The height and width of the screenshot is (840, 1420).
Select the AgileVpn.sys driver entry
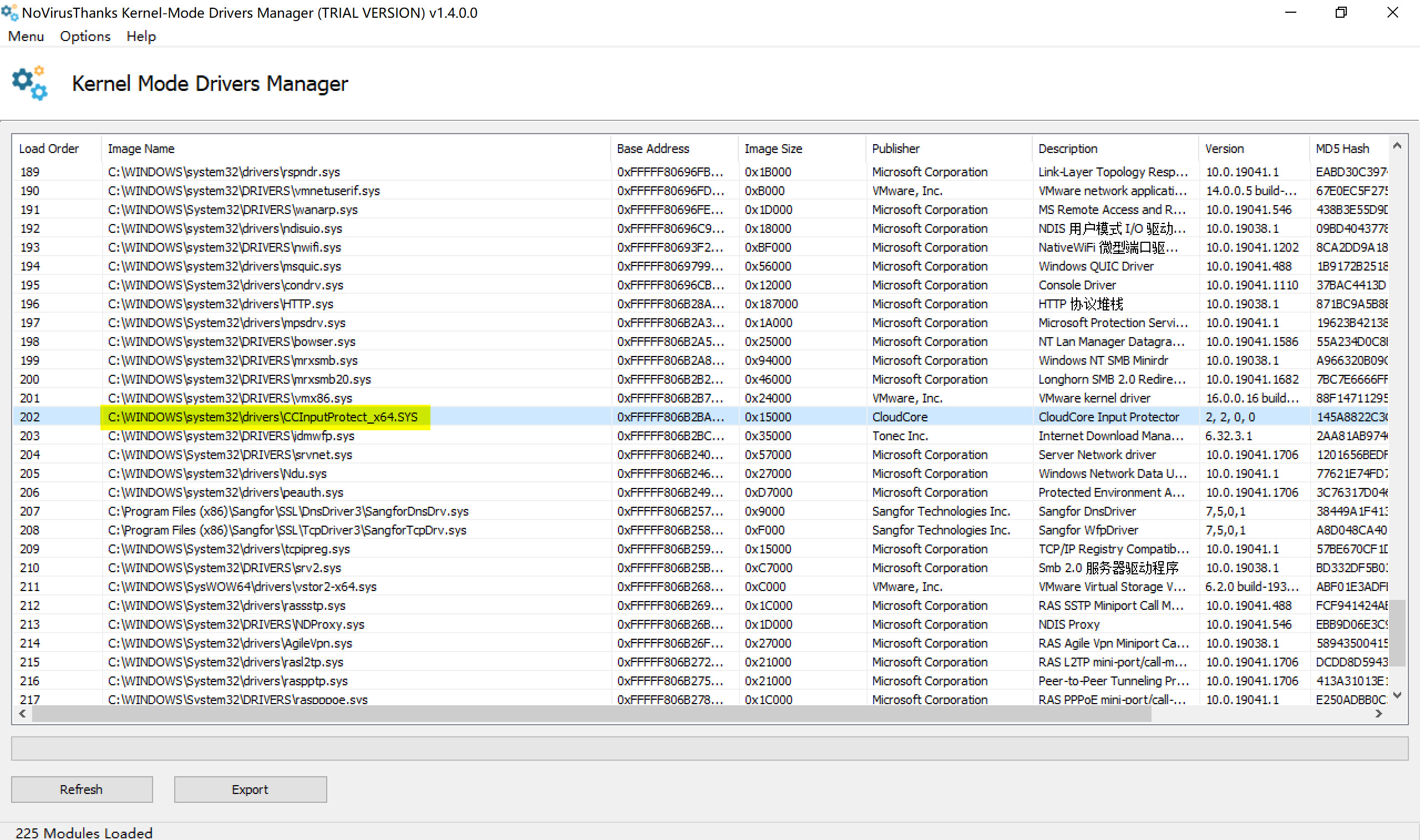coord(701,643)
